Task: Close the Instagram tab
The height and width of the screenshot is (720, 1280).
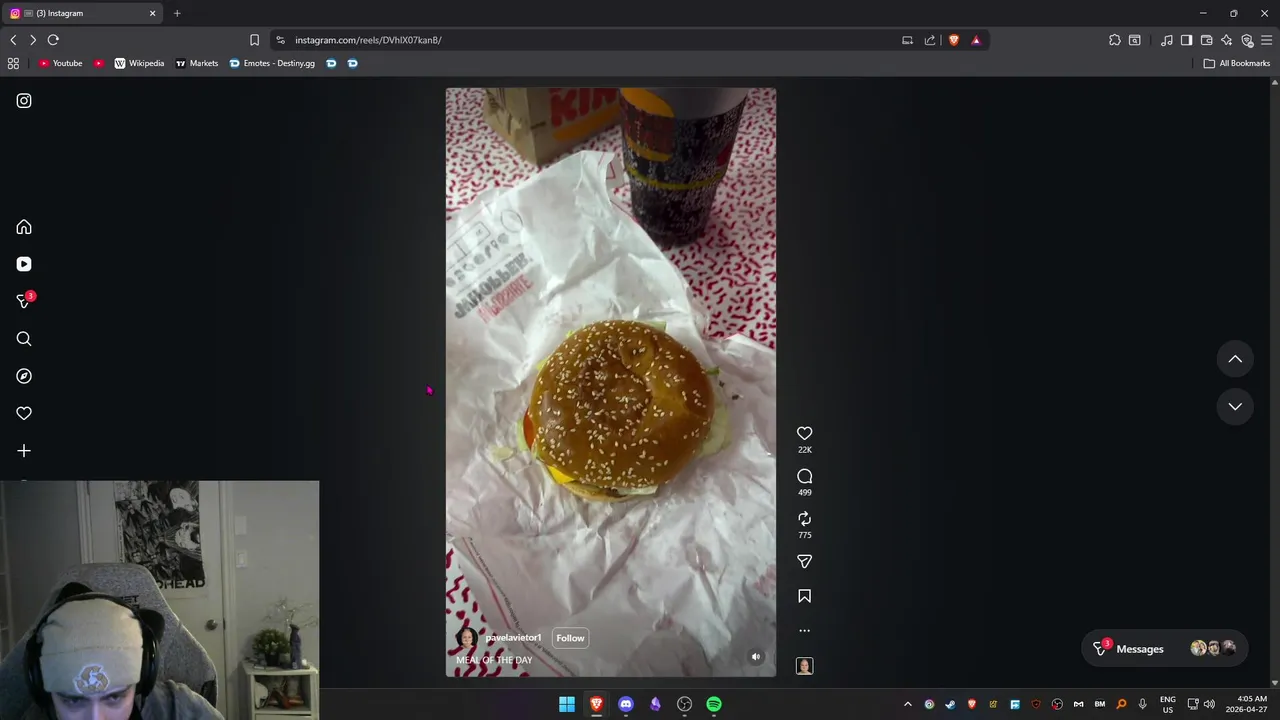Action: [x=153, y=13]
